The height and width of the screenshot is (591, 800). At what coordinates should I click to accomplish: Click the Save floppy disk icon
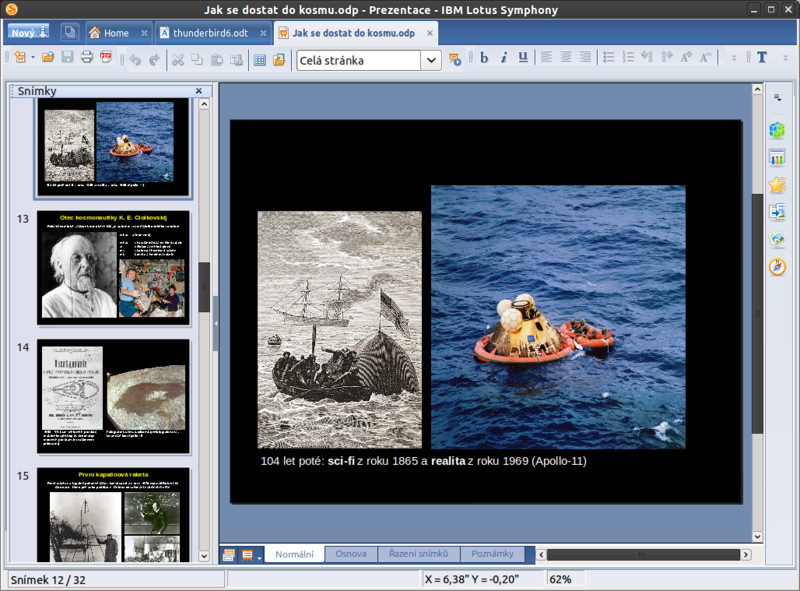(67, 57)
